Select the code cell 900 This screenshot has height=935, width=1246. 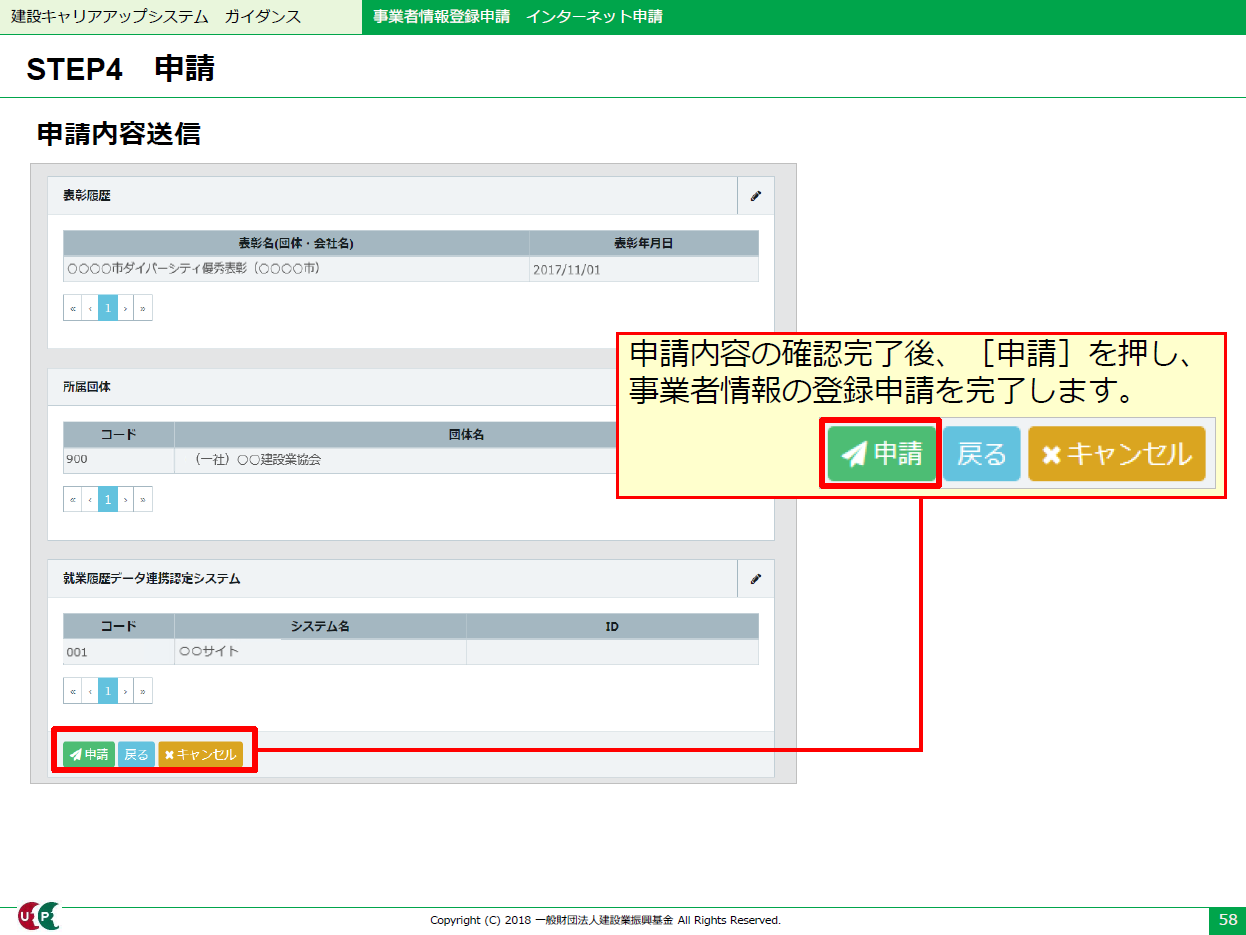pos(119,460)
